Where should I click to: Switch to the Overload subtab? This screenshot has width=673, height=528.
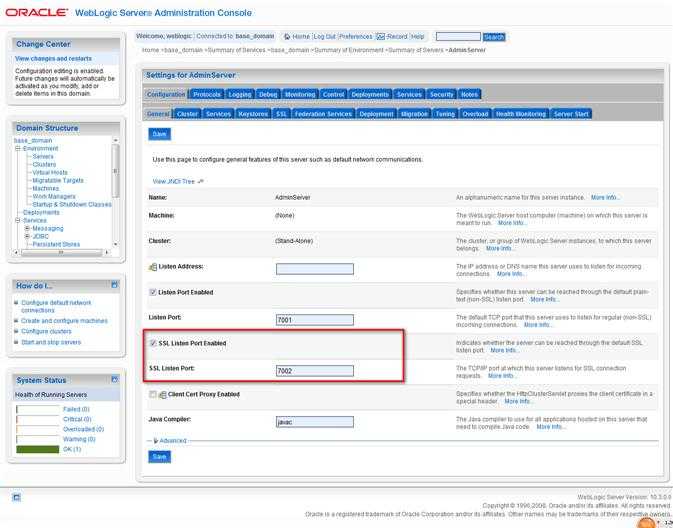(x=475, y=114)
